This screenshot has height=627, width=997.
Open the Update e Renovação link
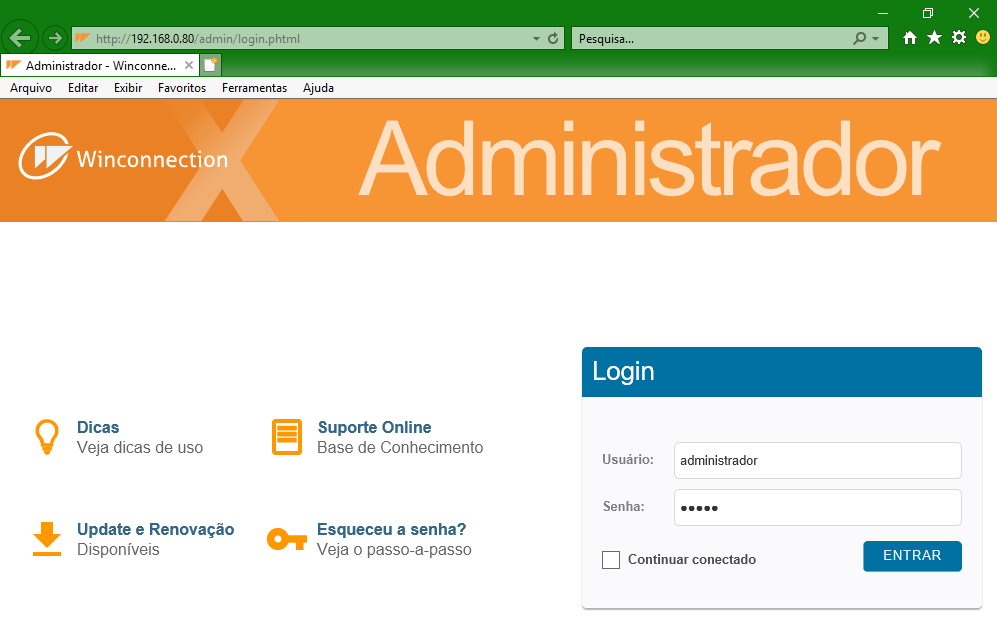(x=156, y=529)
